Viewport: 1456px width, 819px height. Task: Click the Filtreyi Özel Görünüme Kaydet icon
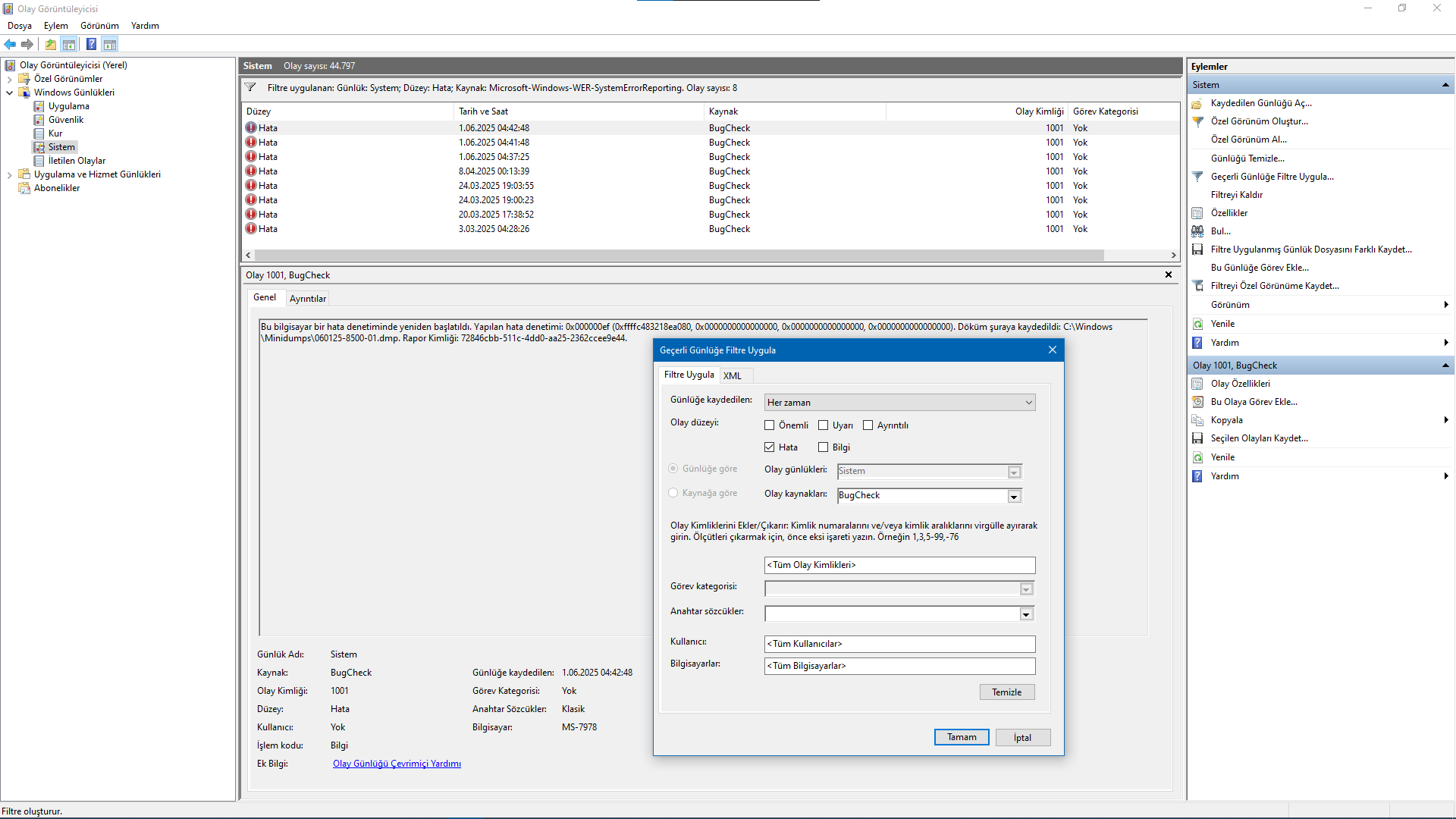pos(1198,286)
